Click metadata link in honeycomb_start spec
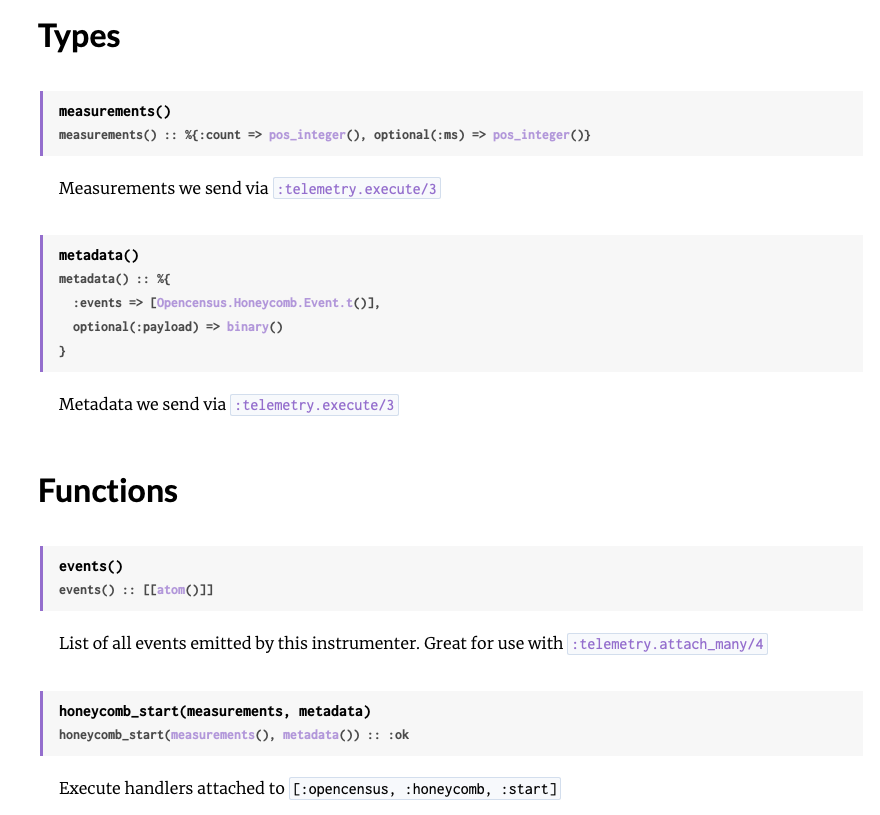Screen dimensions: 880x815 tap(311, 735)
